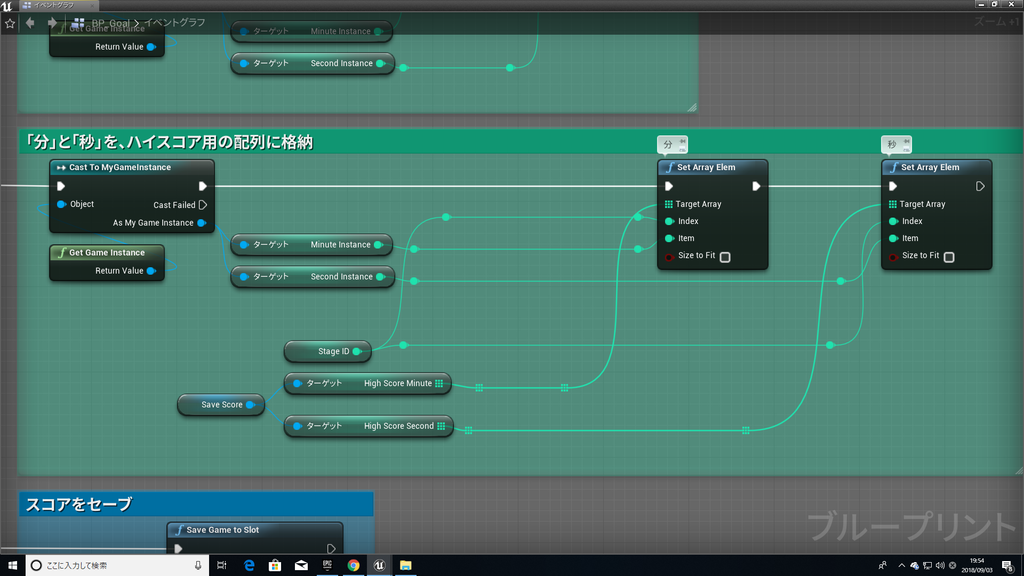This screenshot has height=576, width=1024.
Task: Open Google Chrome from taskbar
Action: [x=353, y=566]
